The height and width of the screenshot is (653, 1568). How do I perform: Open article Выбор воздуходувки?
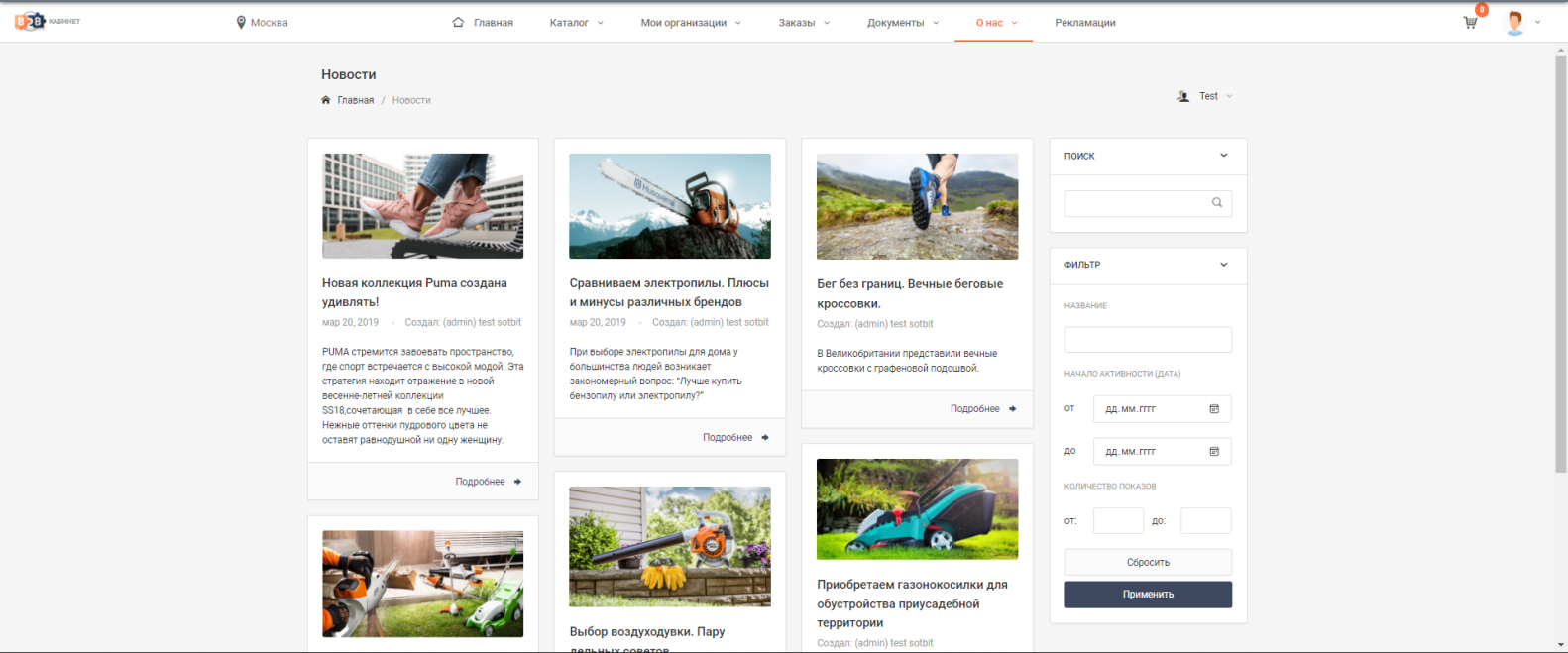647,639
